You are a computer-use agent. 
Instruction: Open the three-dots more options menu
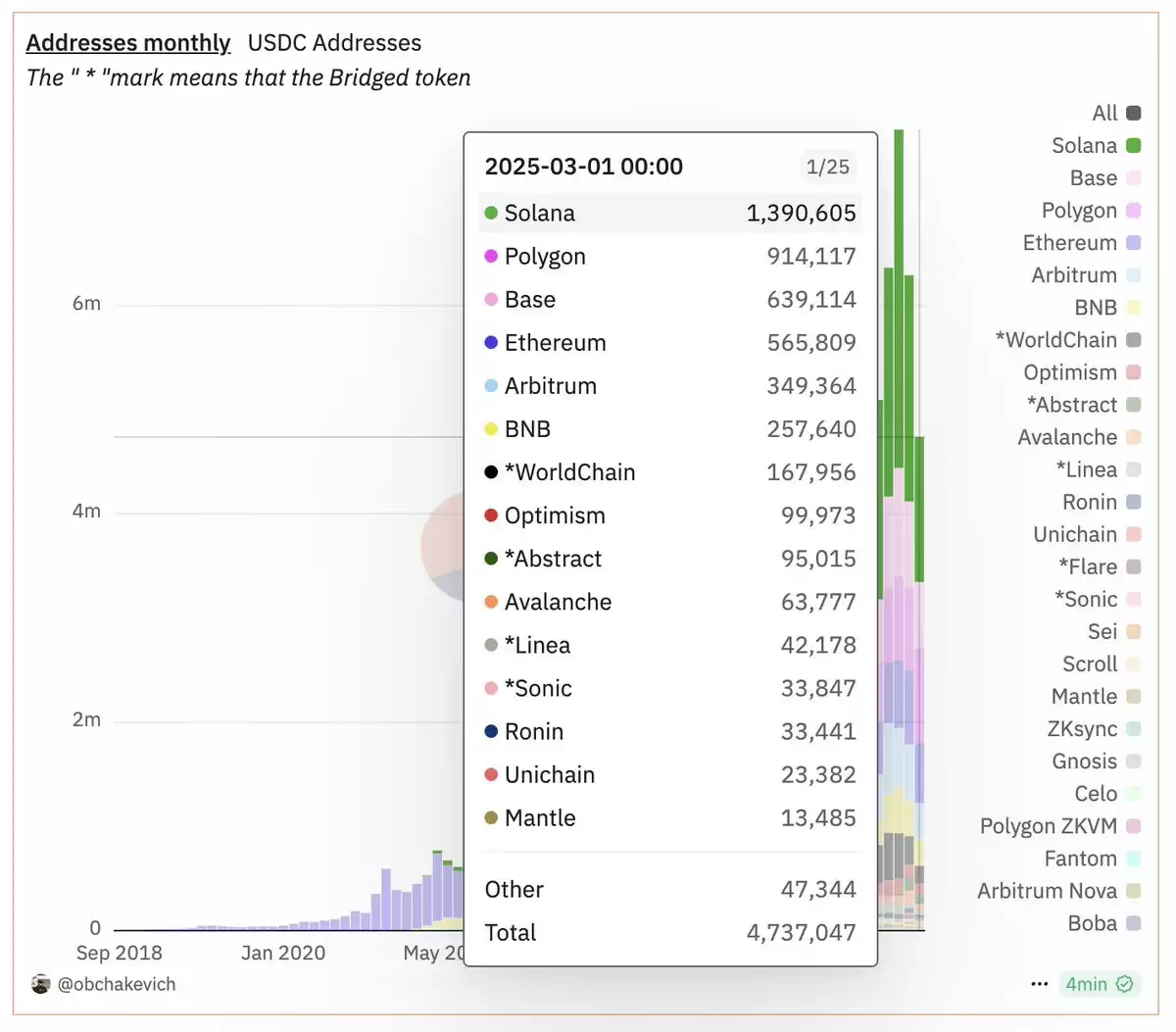(x=1040, y=984)
